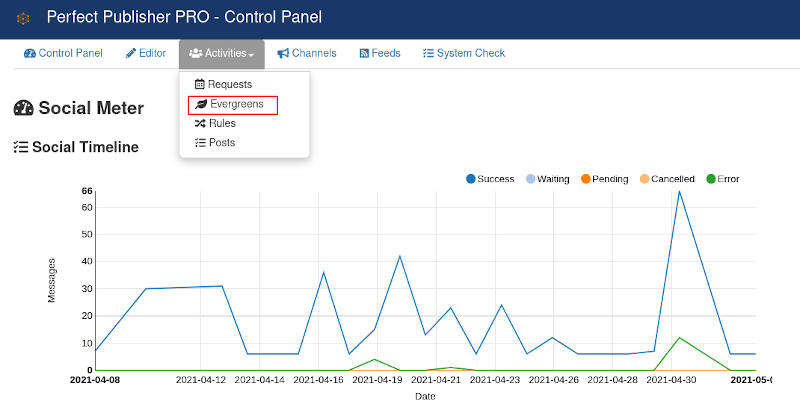Viewport: 800px width, 416px height.
Task: Click the Requests calendar icon
Action: [199, 84]
